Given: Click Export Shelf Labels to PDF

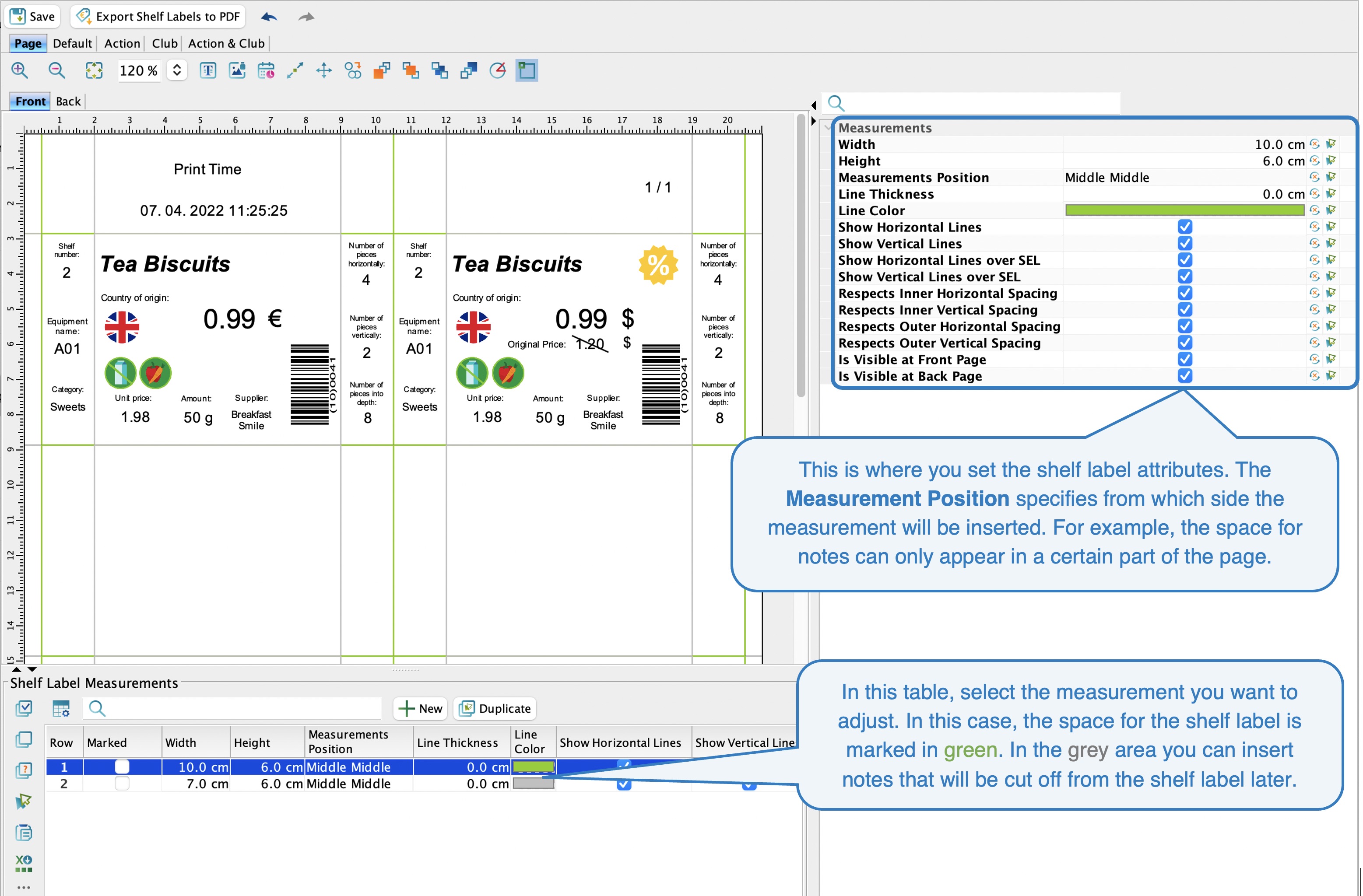Looking at the screenshot, I should click(x=158, y=17).
